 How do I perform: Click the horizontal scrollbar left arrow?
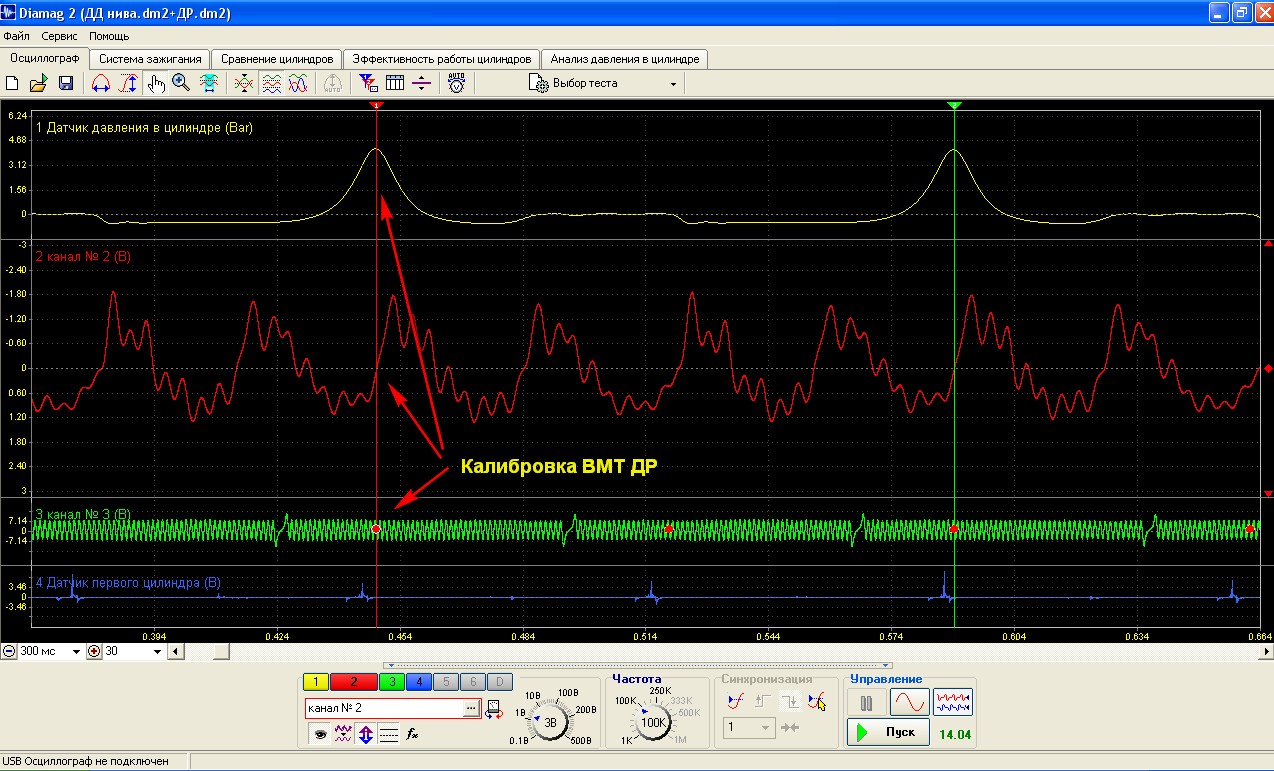coord(176,651)
